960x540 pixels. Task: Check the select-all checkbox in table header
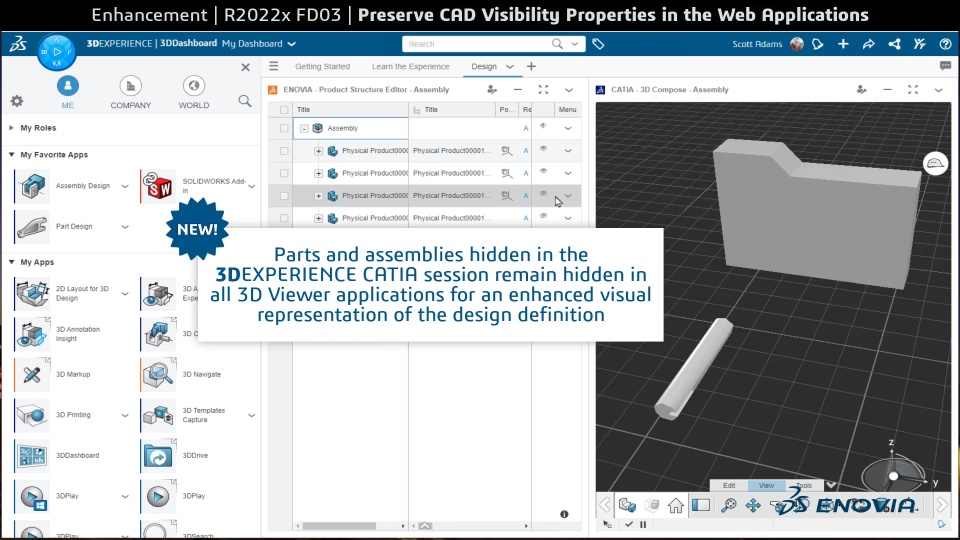[284, 110]
